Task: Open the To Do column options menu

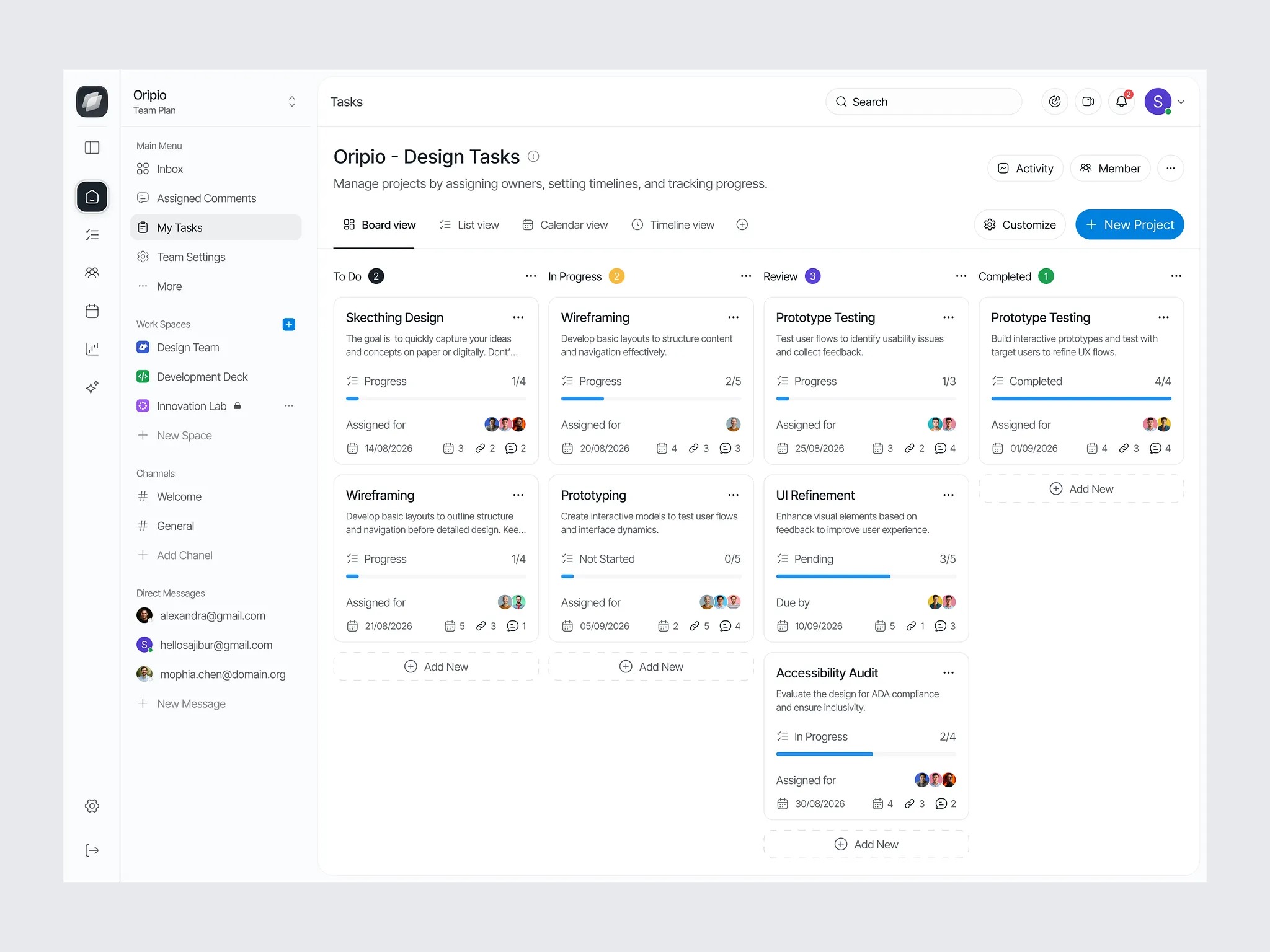Action: 531,276
